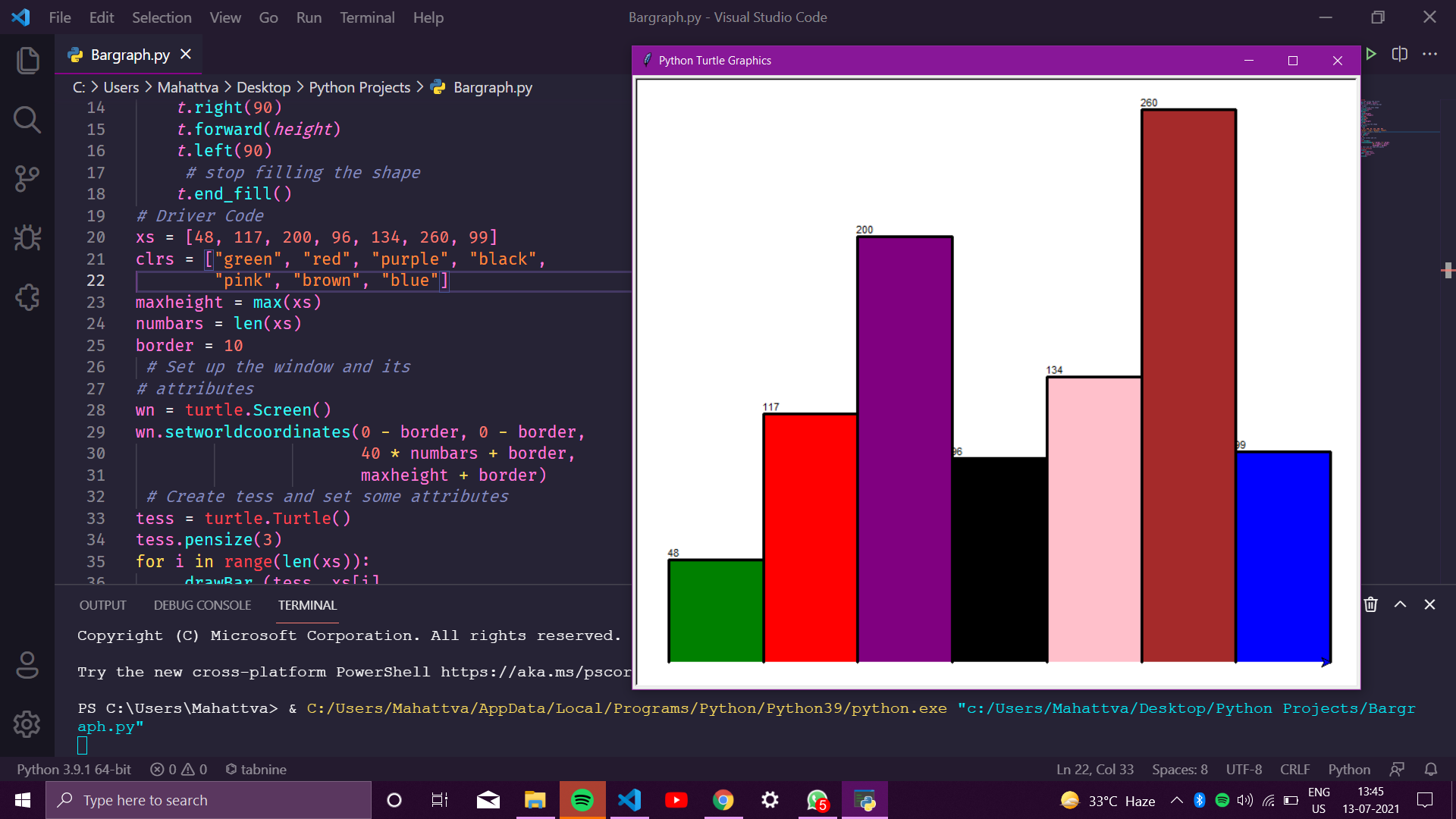Click the errors and warnings status indicator
Image resolution: width=1456 pixels, height=819 pixels.
pyautogui.click(x=178, y=769)
